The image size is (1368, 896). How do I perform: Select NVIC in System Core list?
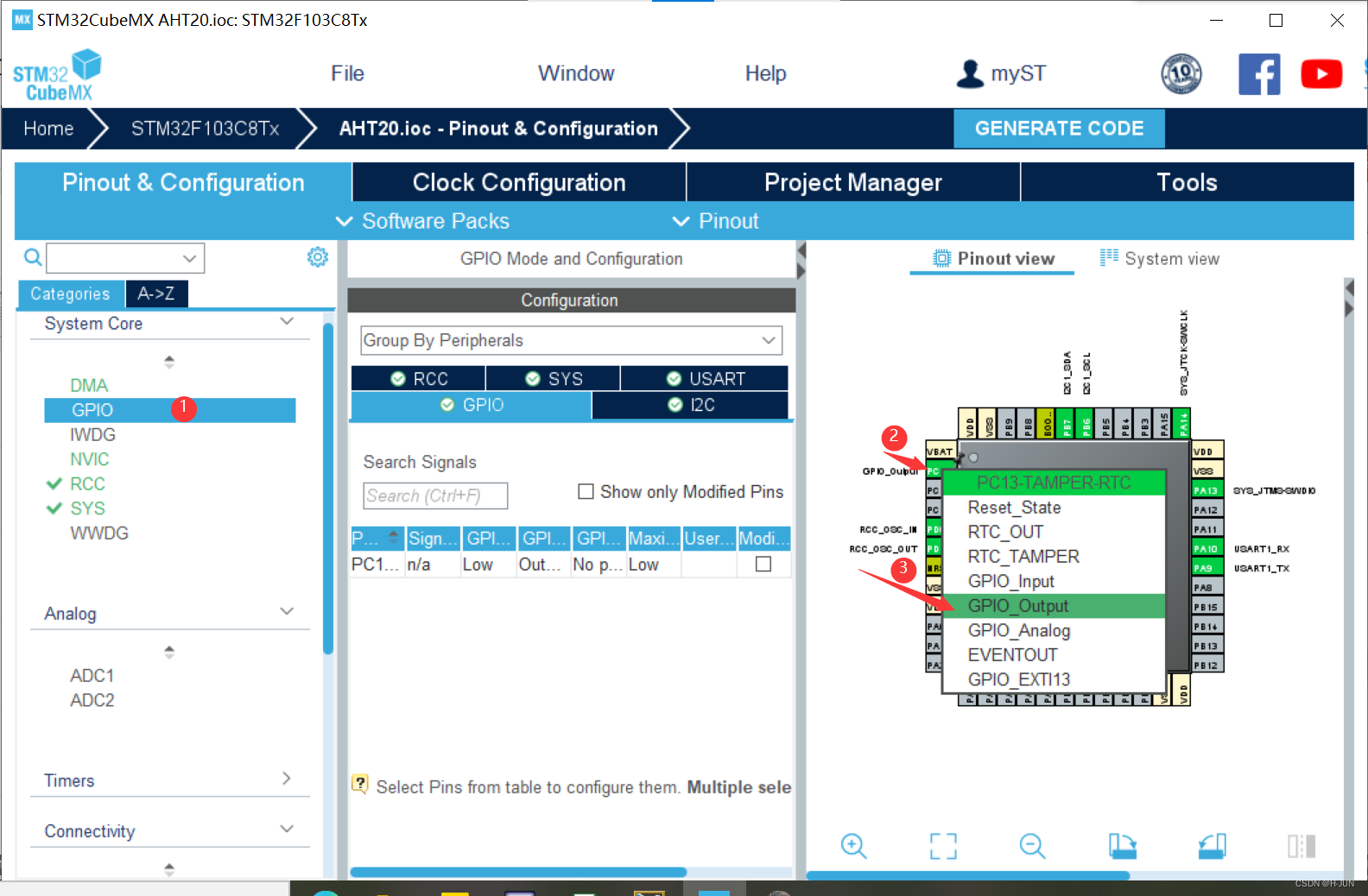point(90,459)
